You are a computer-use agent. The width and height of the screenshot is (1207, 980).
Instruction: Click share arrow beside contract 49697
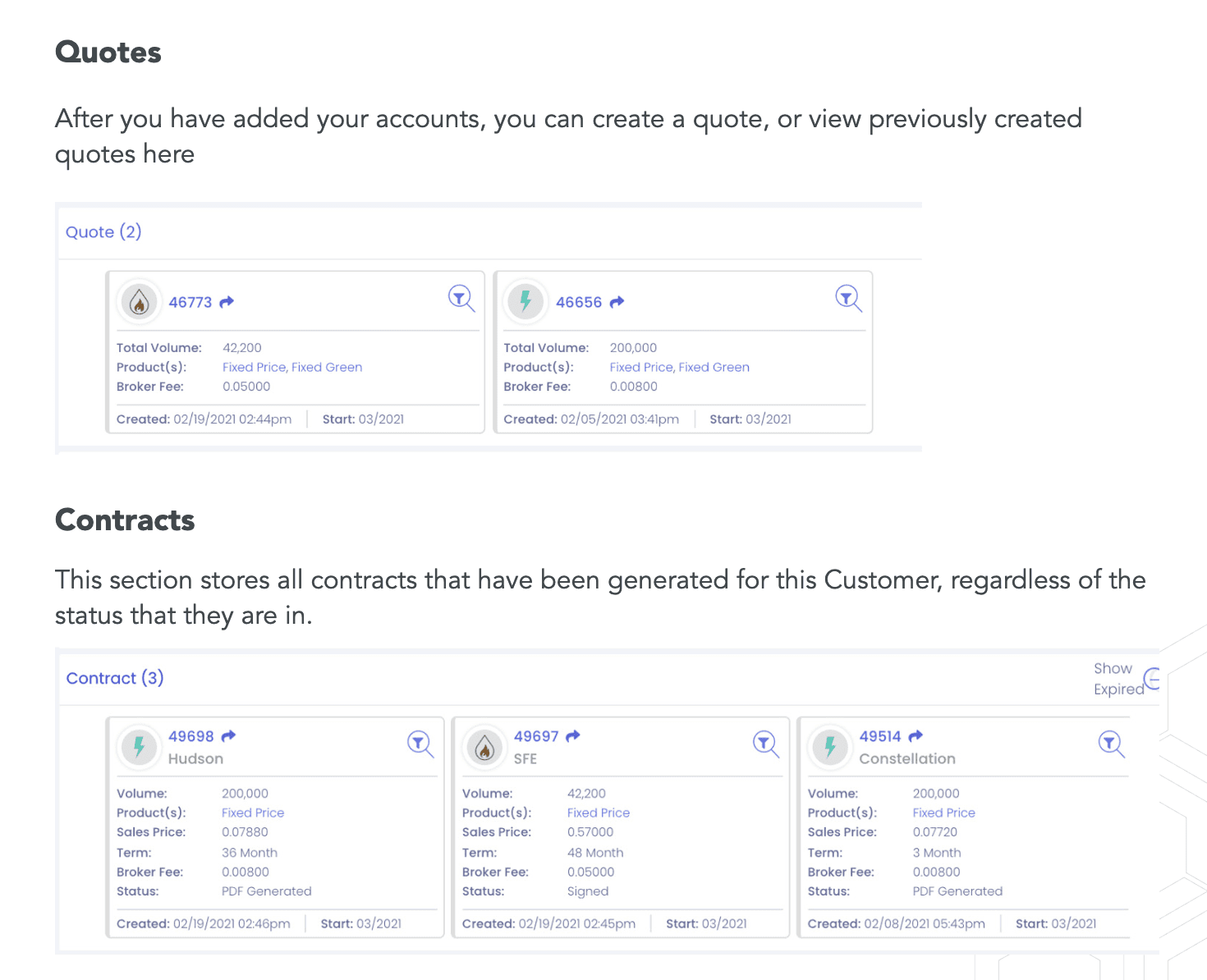pyautogui.click(x=573, y=736)
